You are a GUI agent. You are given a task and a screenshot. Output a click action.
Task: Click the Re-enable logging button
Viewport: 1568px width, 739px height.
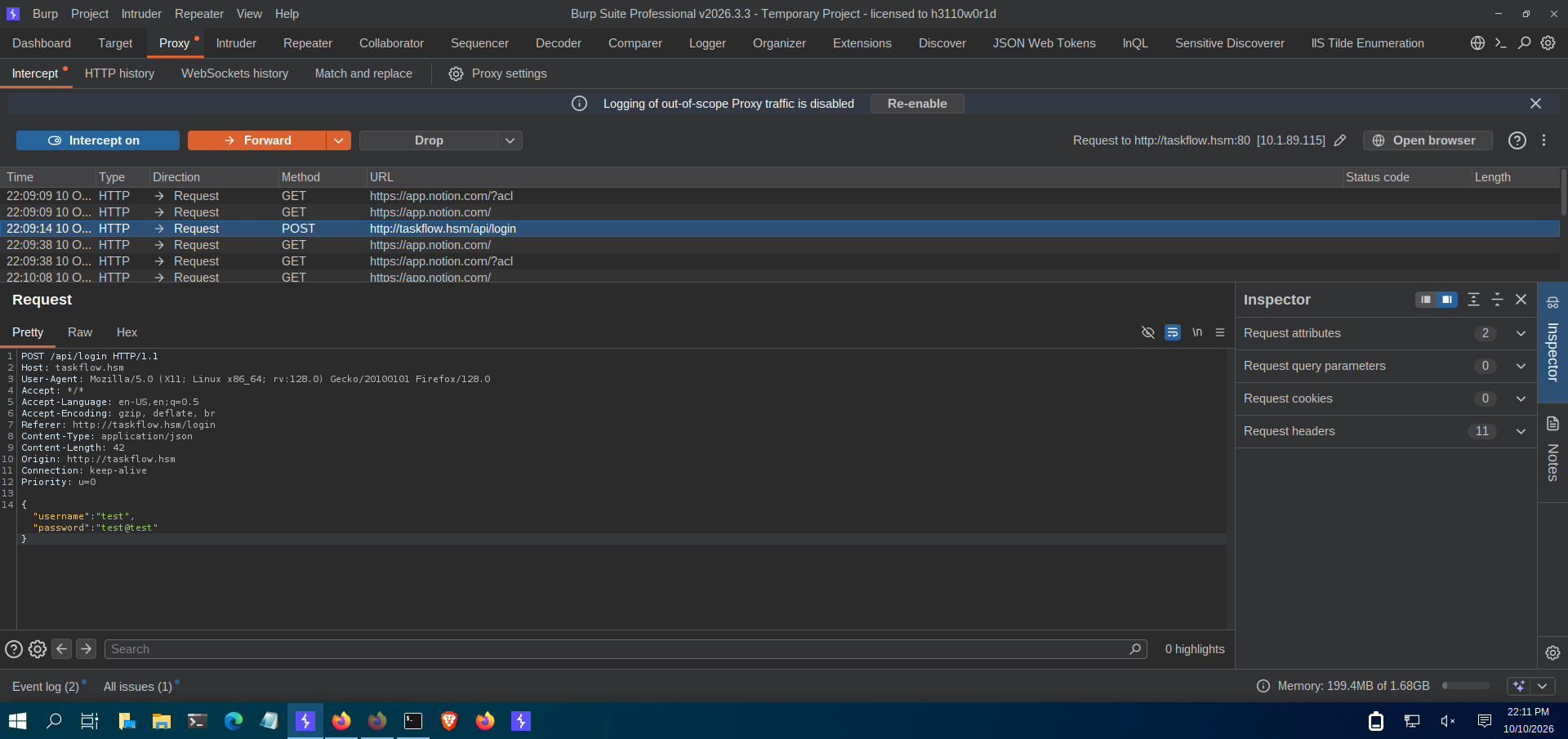pos(917,104)
